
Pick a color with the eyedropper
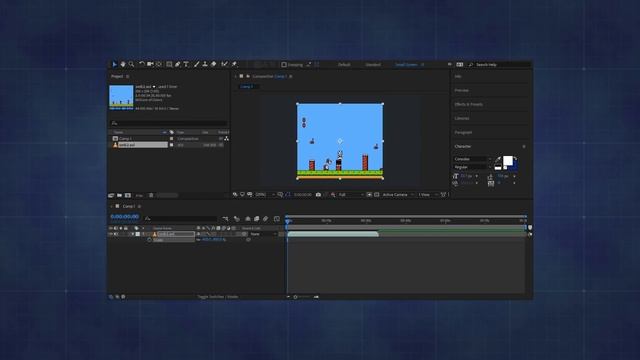click(498, 159)
